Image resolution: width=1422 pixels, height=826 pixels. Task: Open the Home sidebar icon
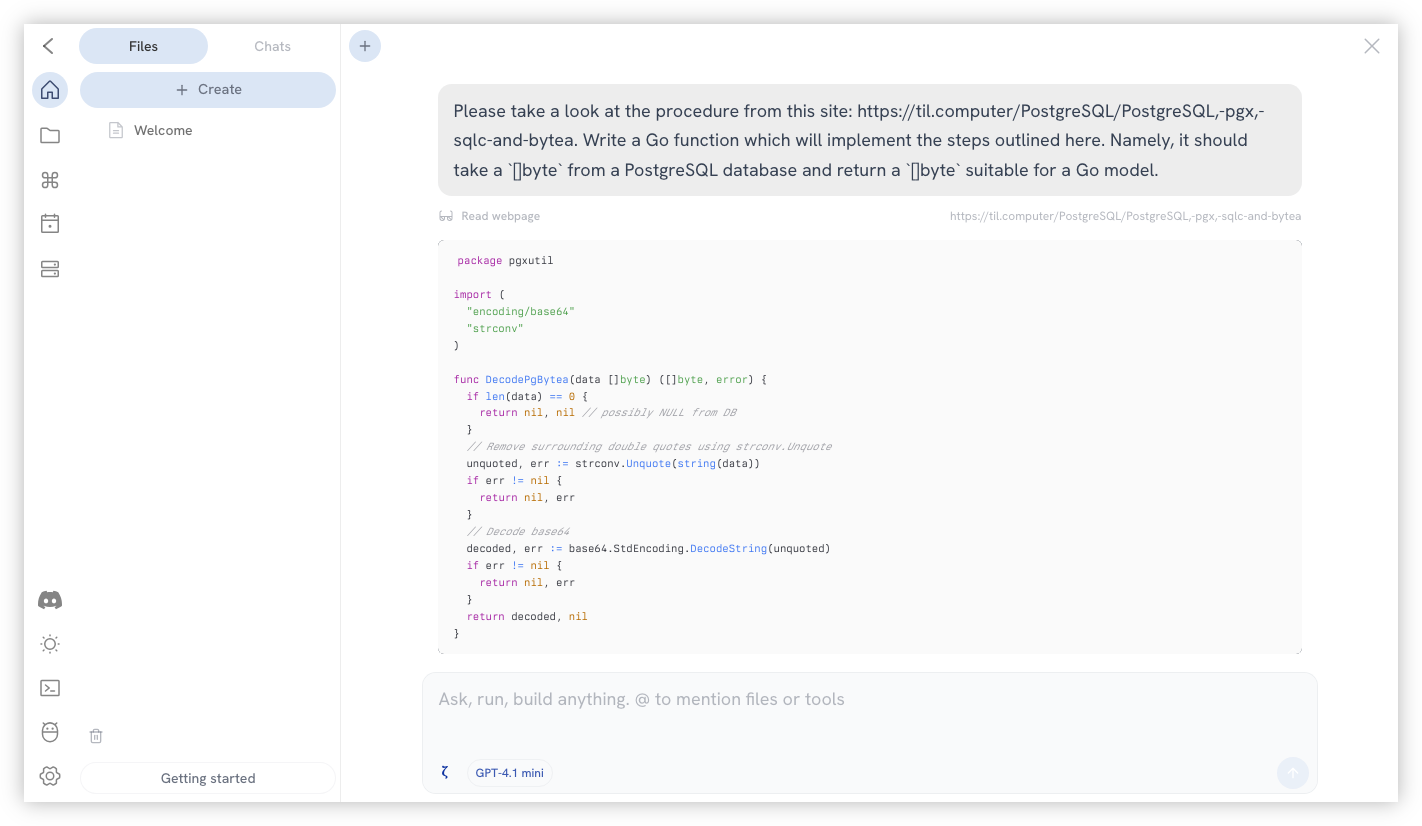click(50, 90)
